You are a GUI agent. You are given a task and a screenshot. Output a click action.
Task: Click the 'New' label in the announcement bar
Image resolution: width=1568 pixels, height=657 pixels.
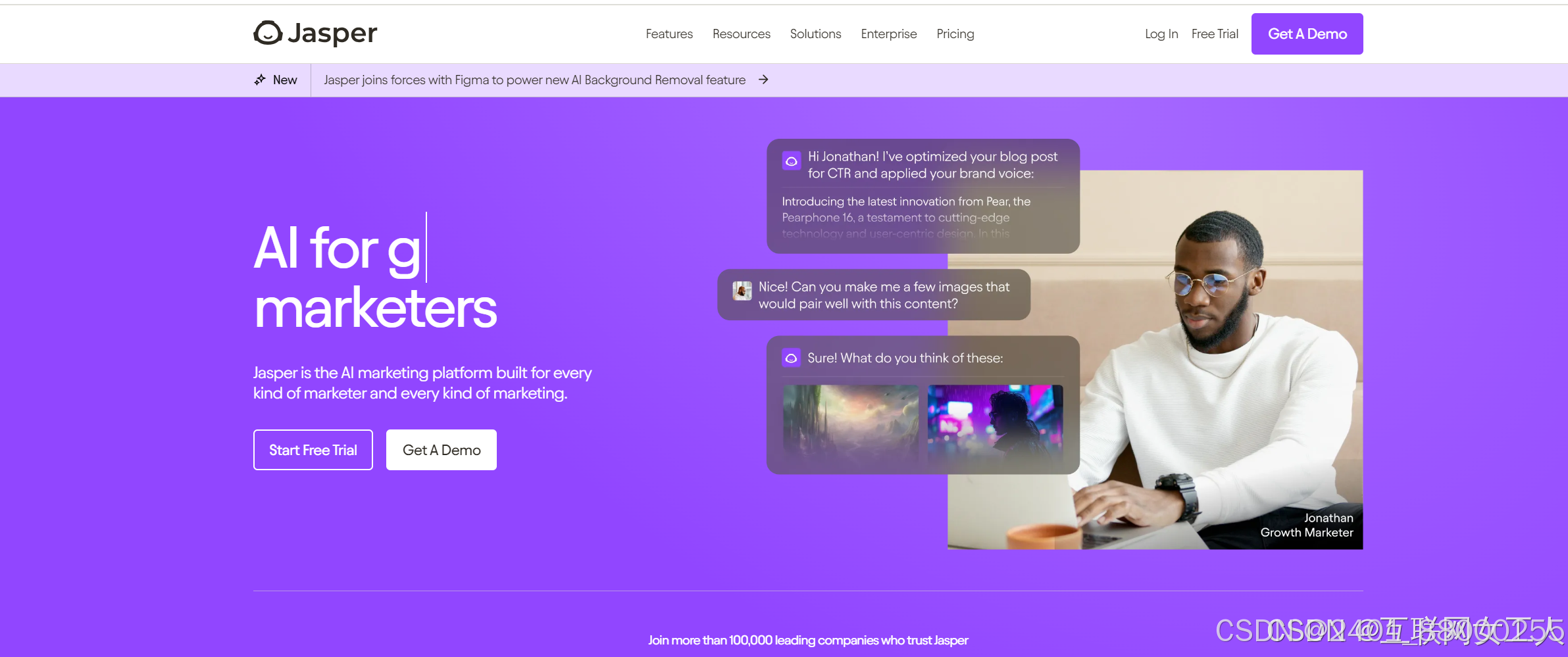click(285, 80)
